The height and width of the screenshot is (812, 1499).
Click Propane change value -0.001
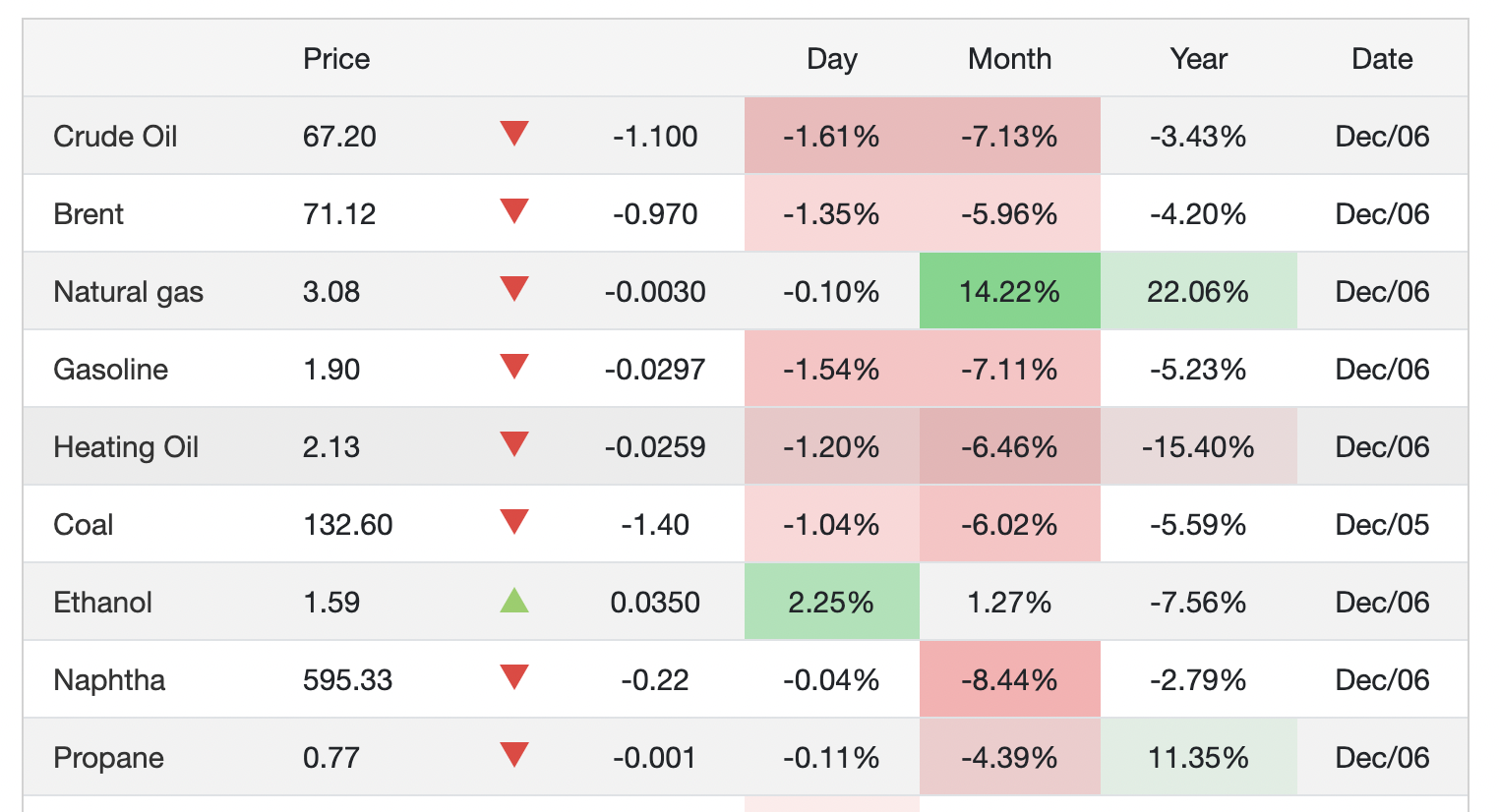(x=655, y=758)
